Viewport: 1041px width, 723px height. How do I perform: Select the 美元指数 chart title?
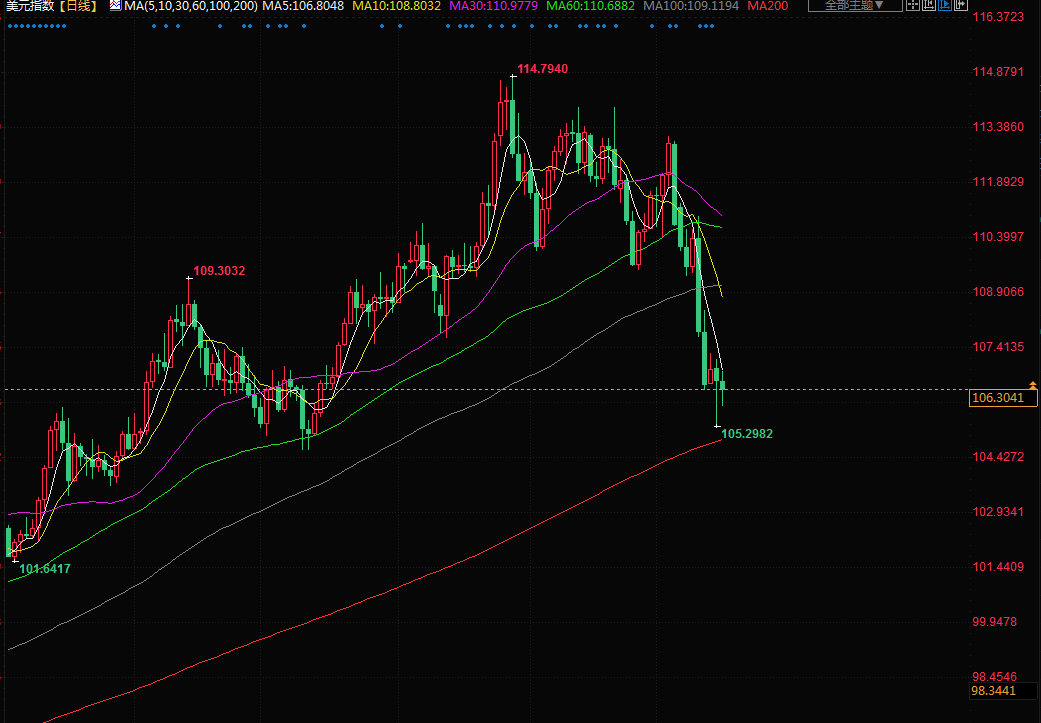pos(28,6)
